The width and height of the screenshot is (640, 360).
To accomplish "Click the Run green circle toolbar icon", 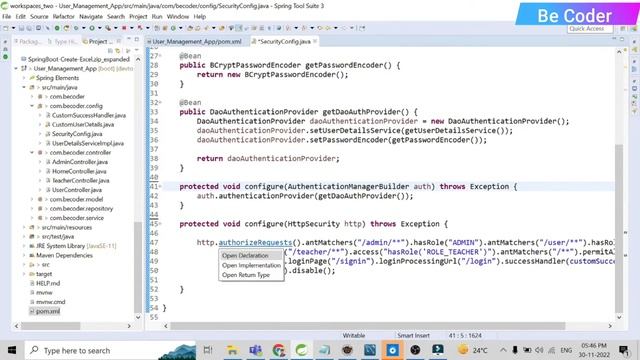I will pyautogui.click(x=92, y=28).
